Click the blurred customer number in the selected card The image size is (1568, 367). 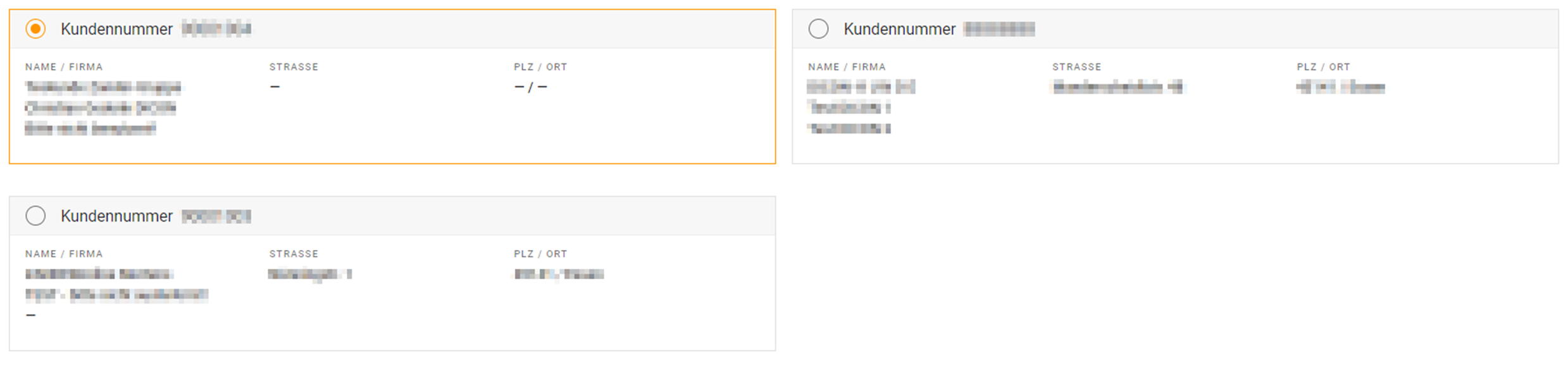pos(216,29)
